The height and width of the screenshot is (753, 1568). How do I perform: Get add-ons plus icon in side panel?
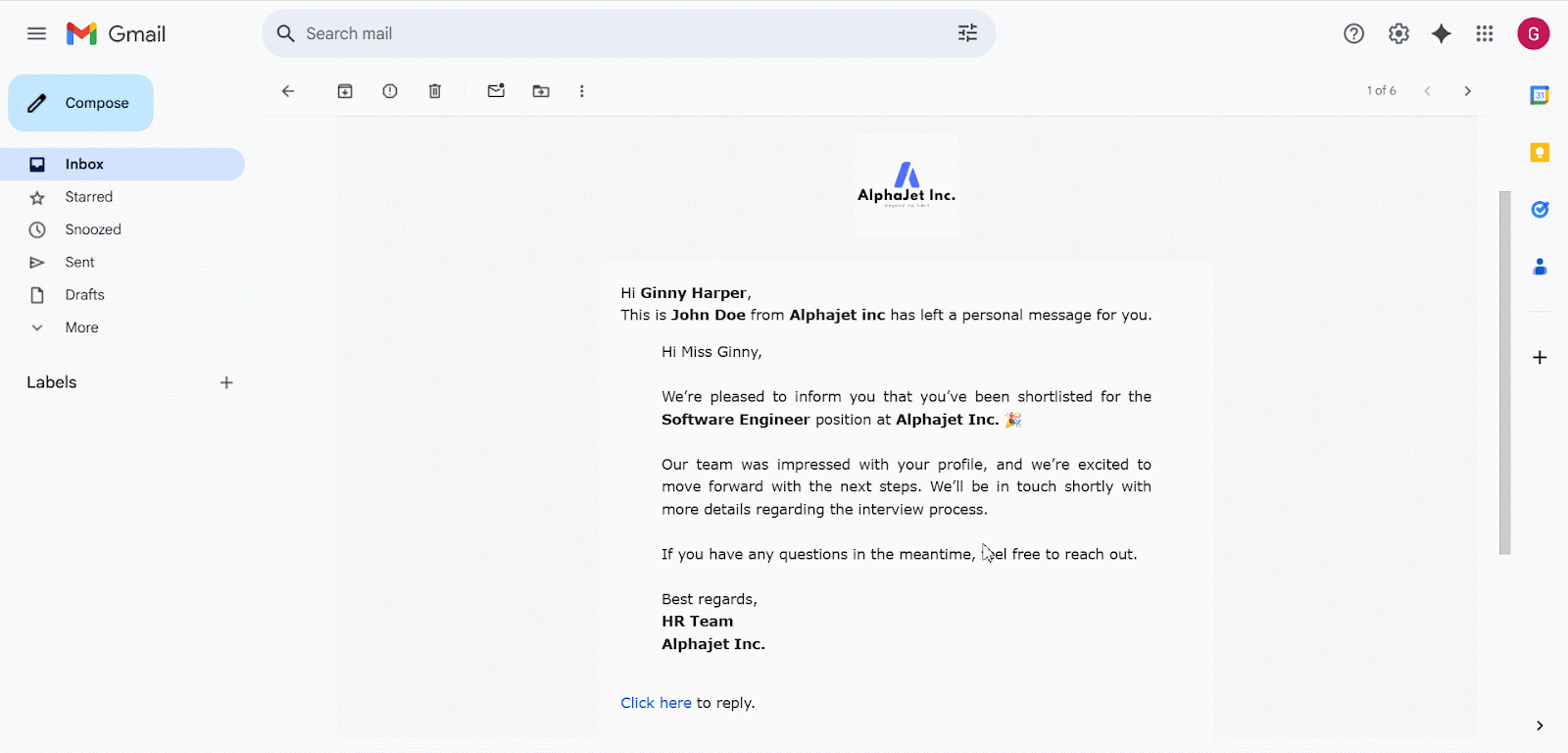1540,358
